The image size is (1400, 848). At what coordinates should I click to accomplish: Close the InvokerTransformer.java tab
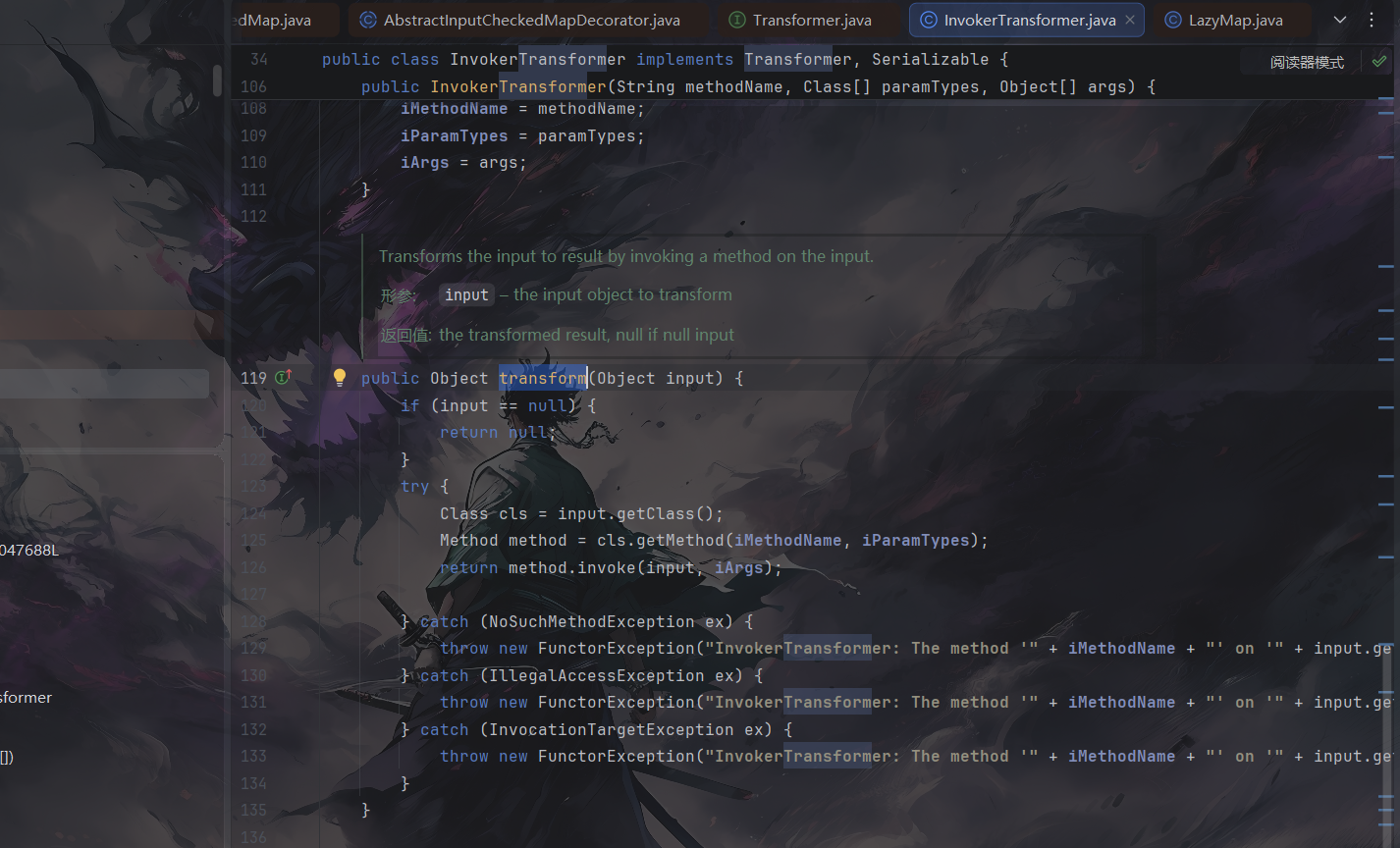click(1130, 20)
